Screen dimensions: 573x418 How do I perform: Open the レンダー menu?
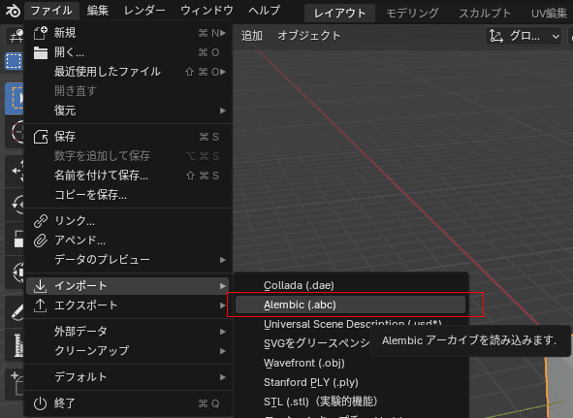(144, 11)
